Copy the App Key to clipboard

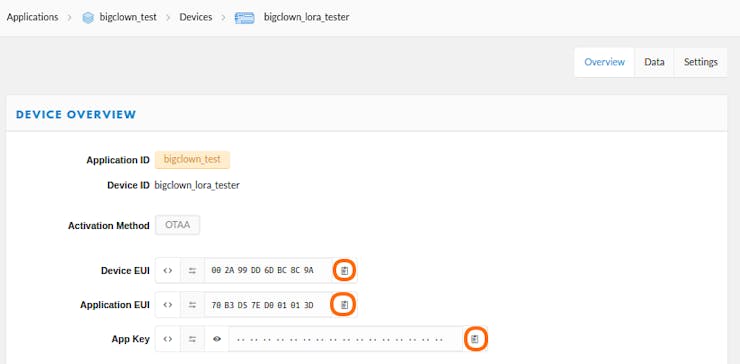pos(475,339)
